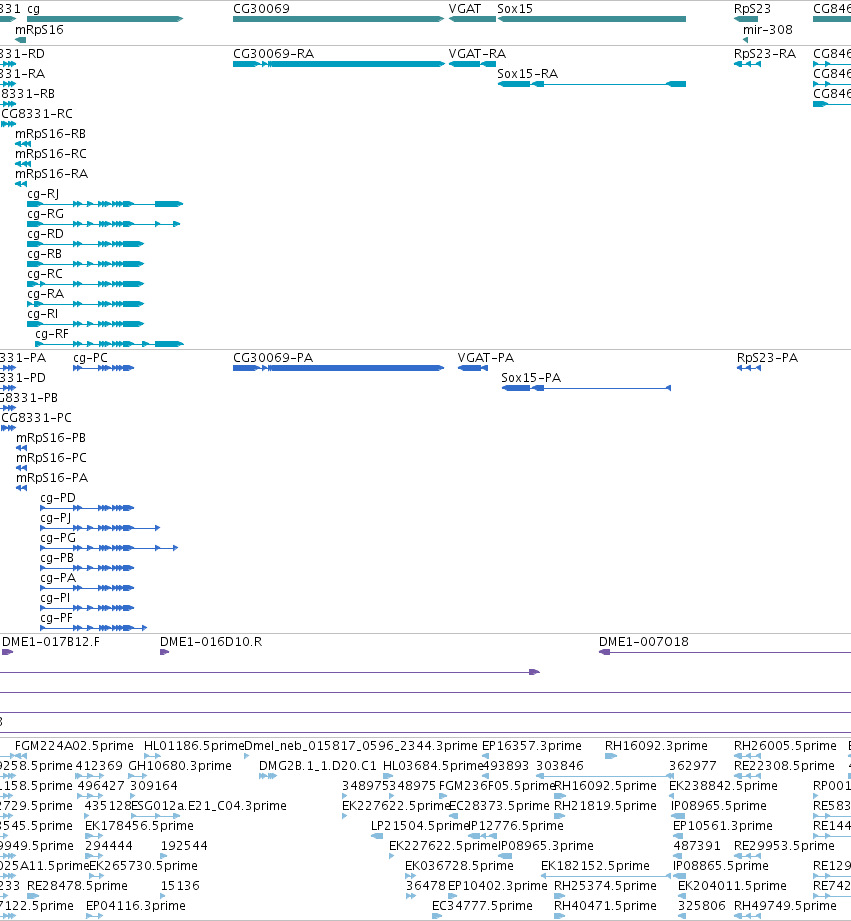Click the mRpS16-RA transcript label
The image size is (851, 921).
point(51,173)
